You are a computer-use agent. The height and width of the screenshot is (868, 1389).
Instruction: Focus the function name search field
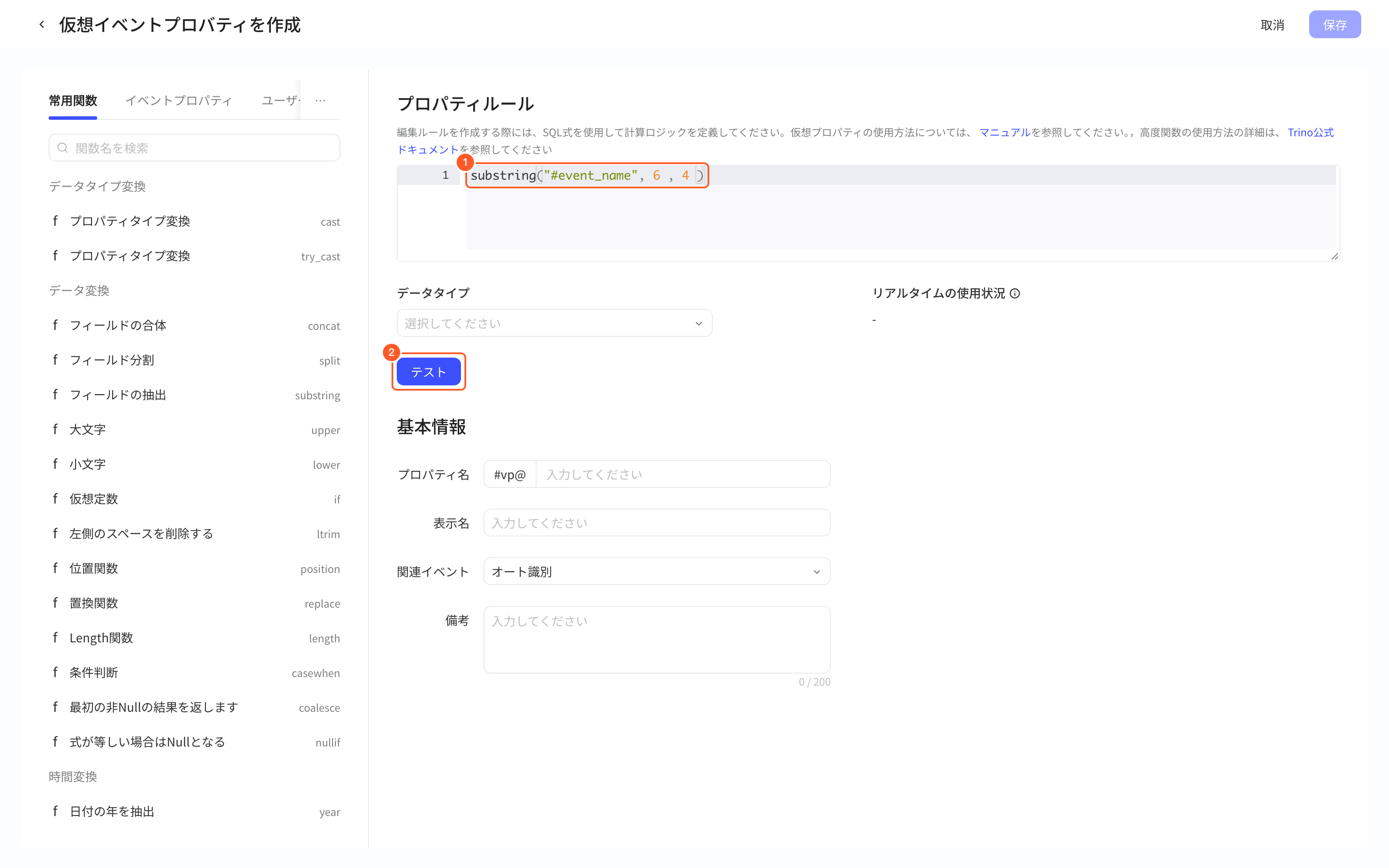(194, 148)
